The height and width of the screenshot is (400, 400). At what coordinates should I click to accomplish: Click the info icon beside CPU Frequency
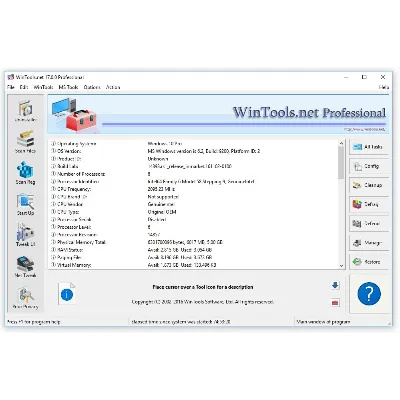(53, 189)
